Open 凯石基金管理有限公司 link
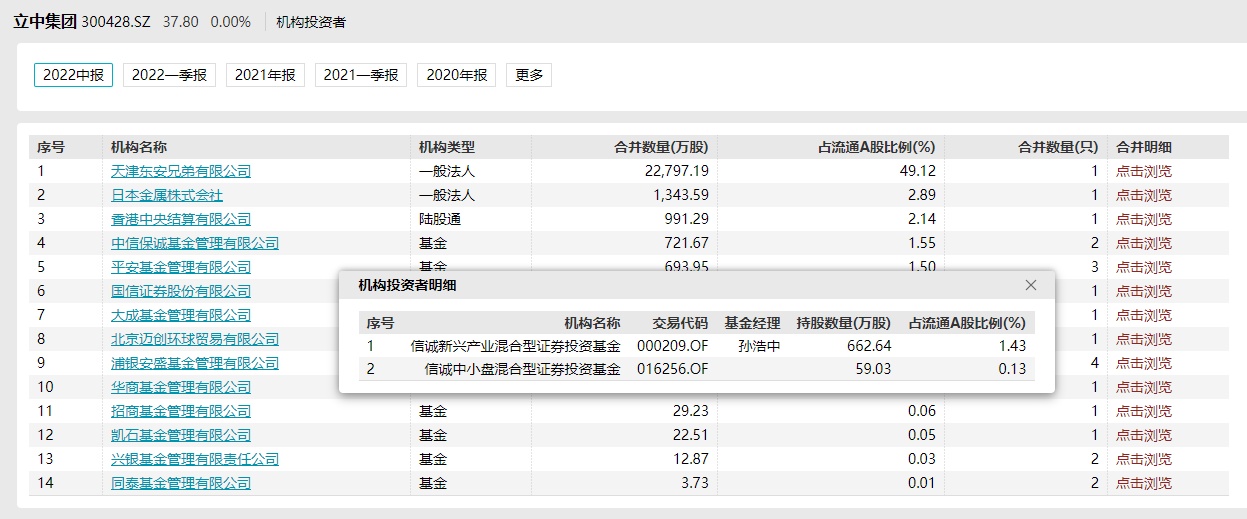Image resolution: width=1247 pixels, height=519 pixels. pyautogui.click(x=181, y=435)
